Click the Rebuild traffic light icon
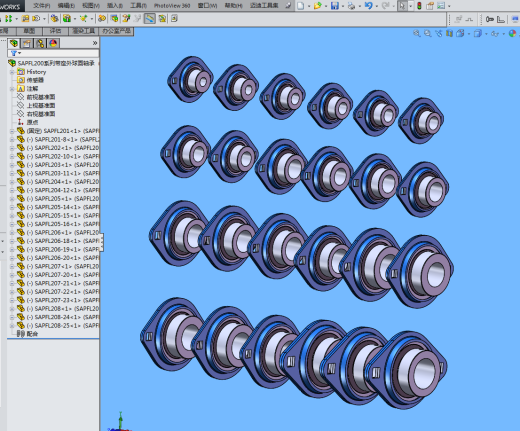The width and height of the screenshot is (520, 431). click(419, 6)
